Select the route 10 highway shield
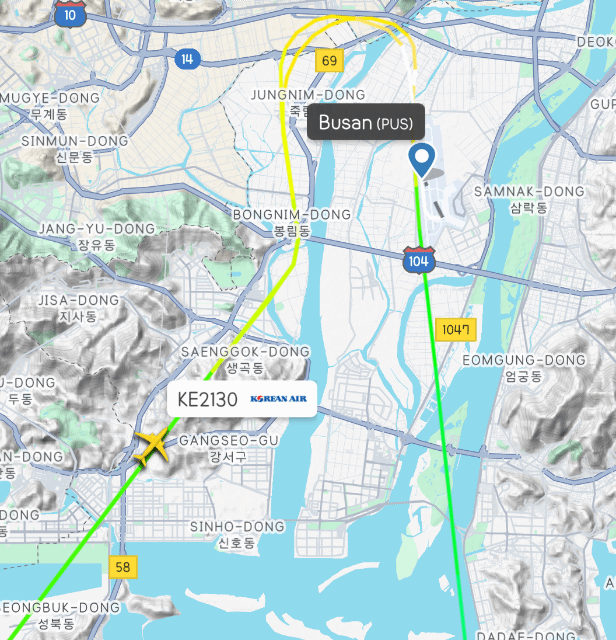Image resolution: width=616 pixels, height=640 pixels. (x=70, y=14)
